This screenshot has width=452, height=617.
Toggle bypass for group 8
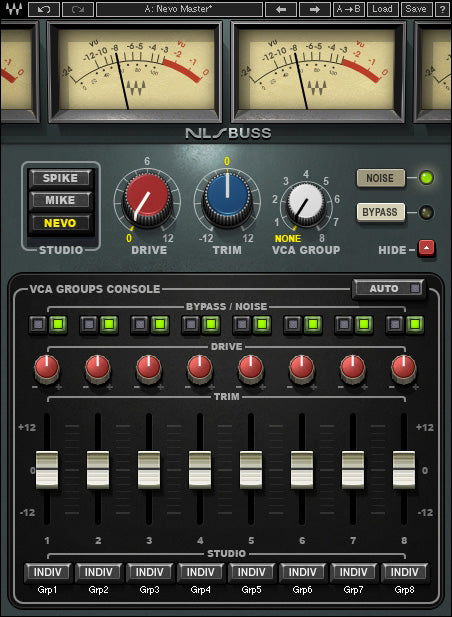(x=395, y=324)
